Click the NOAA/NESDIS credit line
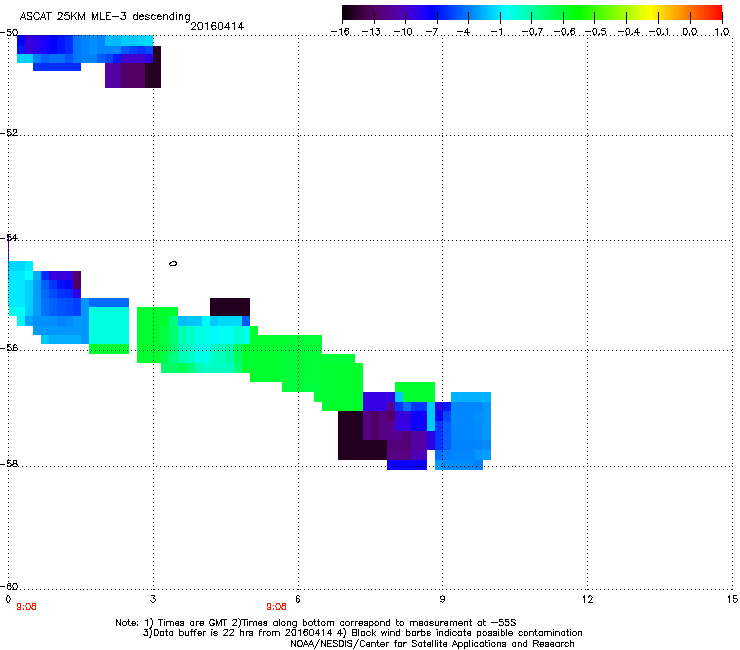 pyautogui.click(x=432, y=644)
